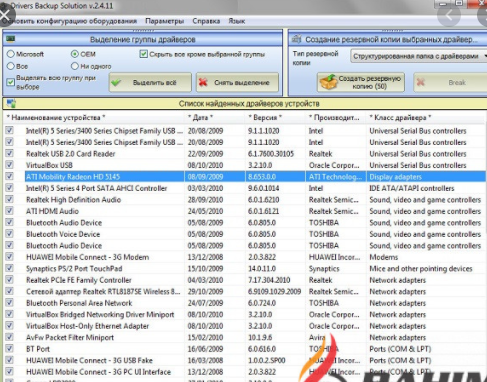
Task: Toggle Выделять всю группу при выборе checkbox
Action: (x=11, y=82)
